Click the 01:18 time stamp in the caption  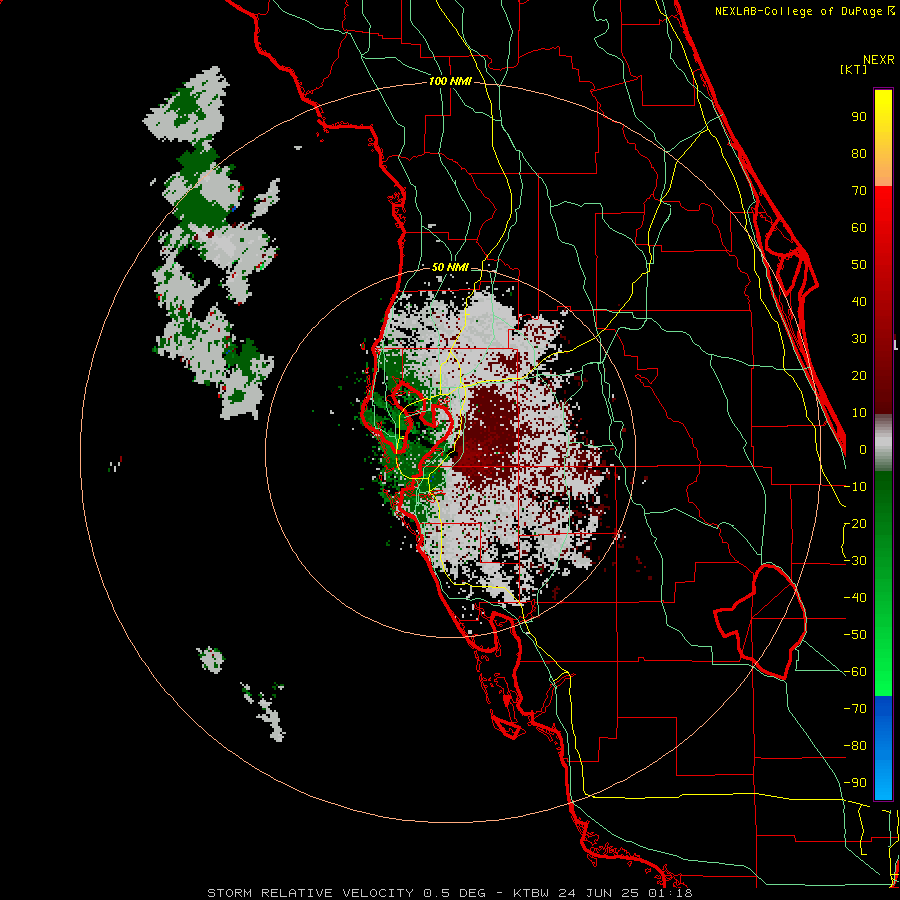[x=668, y=893]
